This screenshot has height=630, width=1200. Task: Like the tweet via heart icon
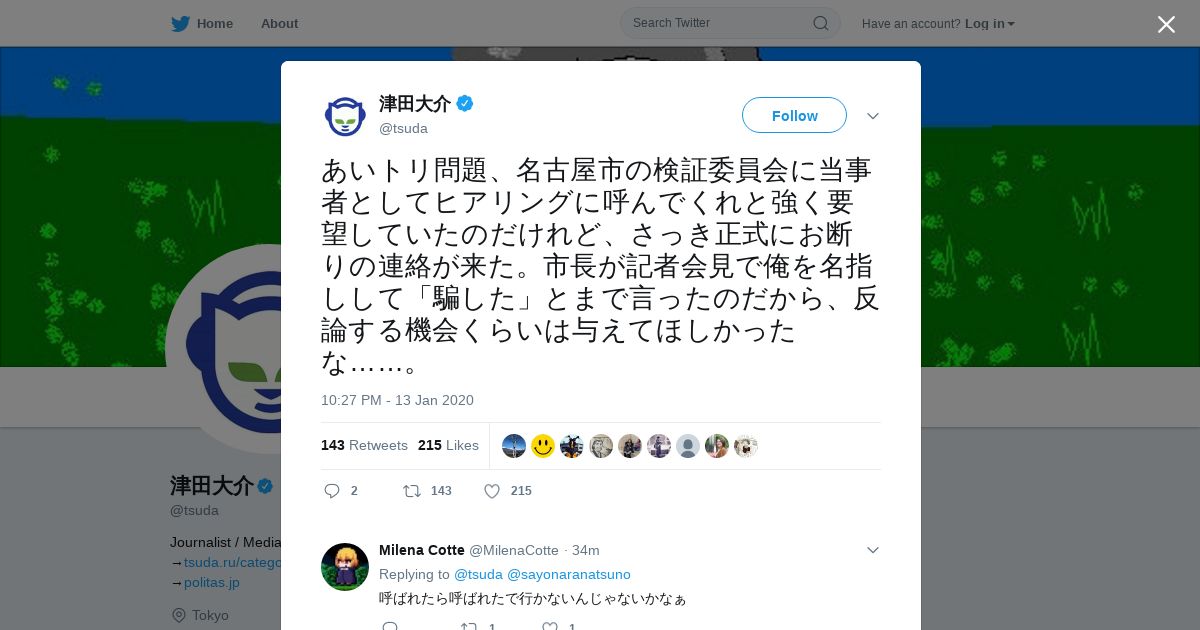[x=492, y=491]
